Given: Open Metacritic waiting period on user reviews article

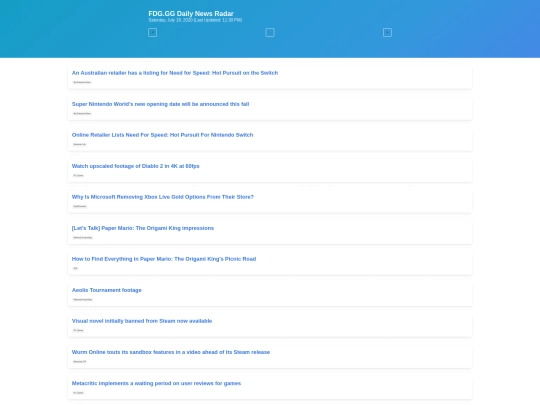Looking at the screenshot, I should click(156, 383).
